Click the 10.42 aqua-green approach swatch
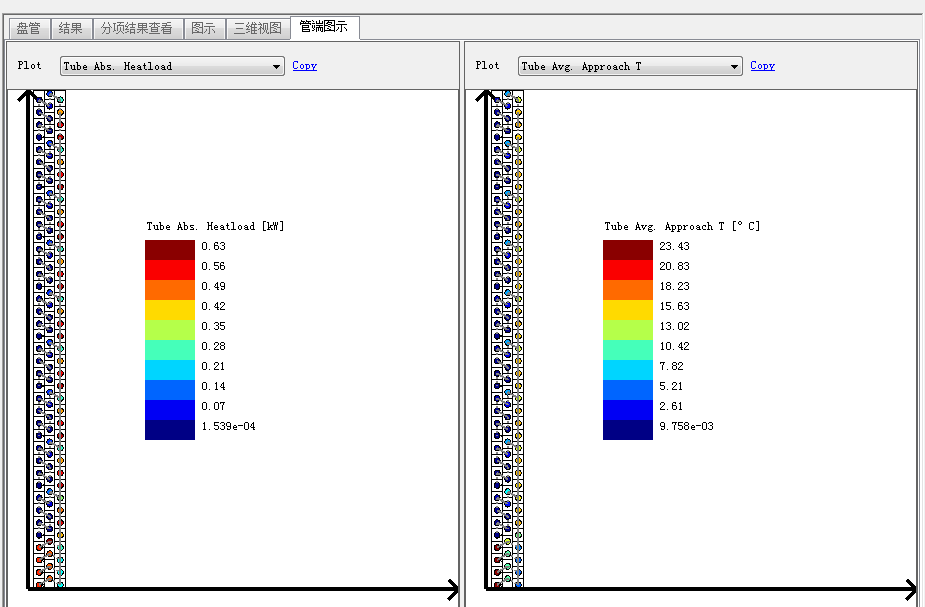 point(628,350)
